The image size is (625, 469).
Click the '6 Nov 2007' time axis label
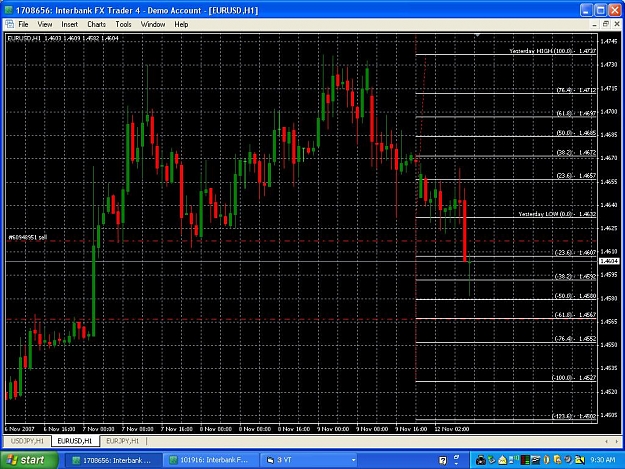tap(20, 429)
